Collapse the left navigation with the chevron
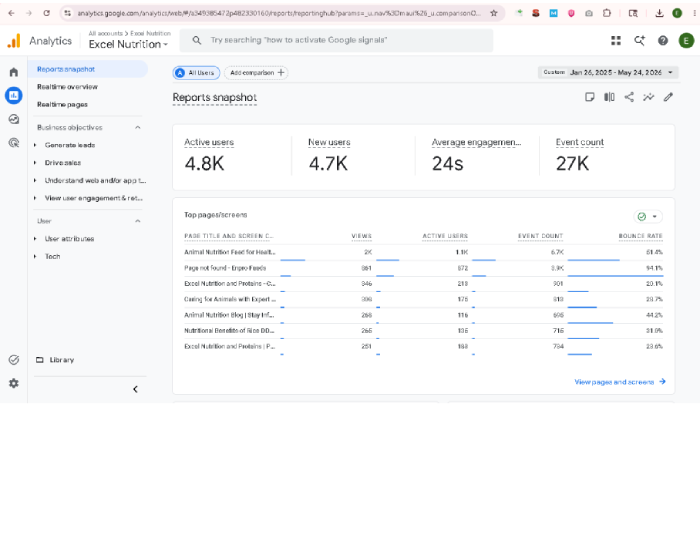Image resolution: width=700 pixels, height=560 pixels. [135, 389]
